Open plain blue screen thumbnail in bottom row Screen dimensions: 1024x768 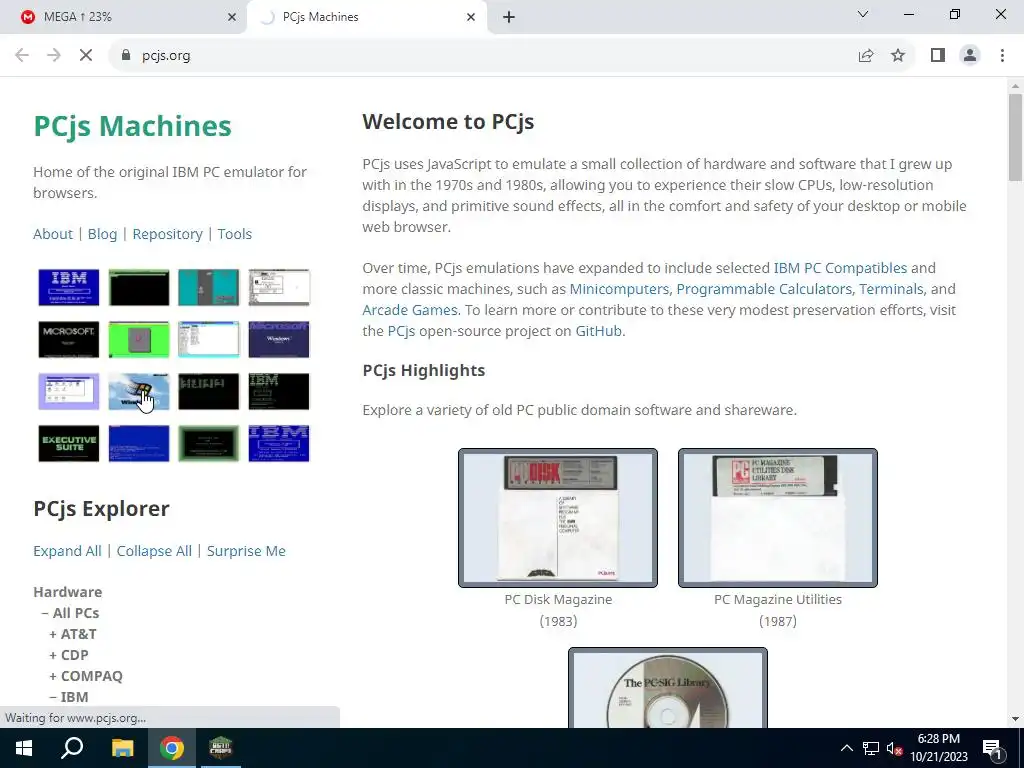138,443
